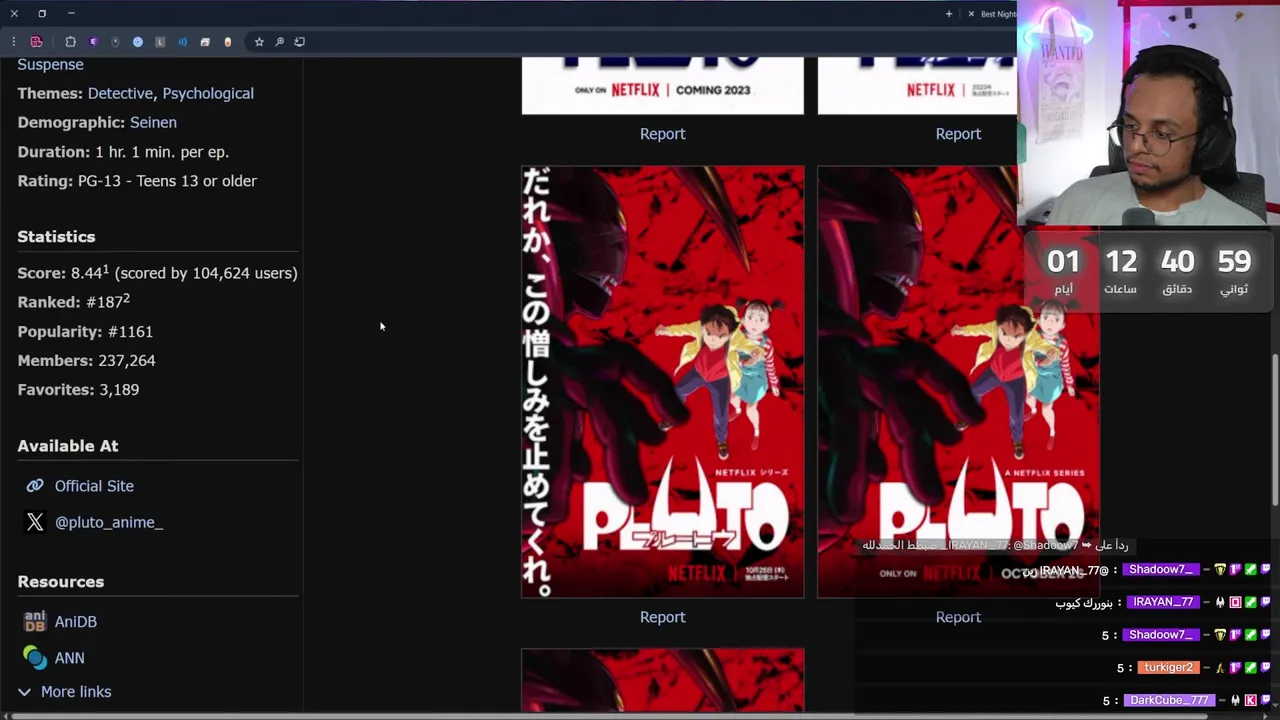Open the Official Site link
The width and height of the screenshot is (1280, 720).
94,486
